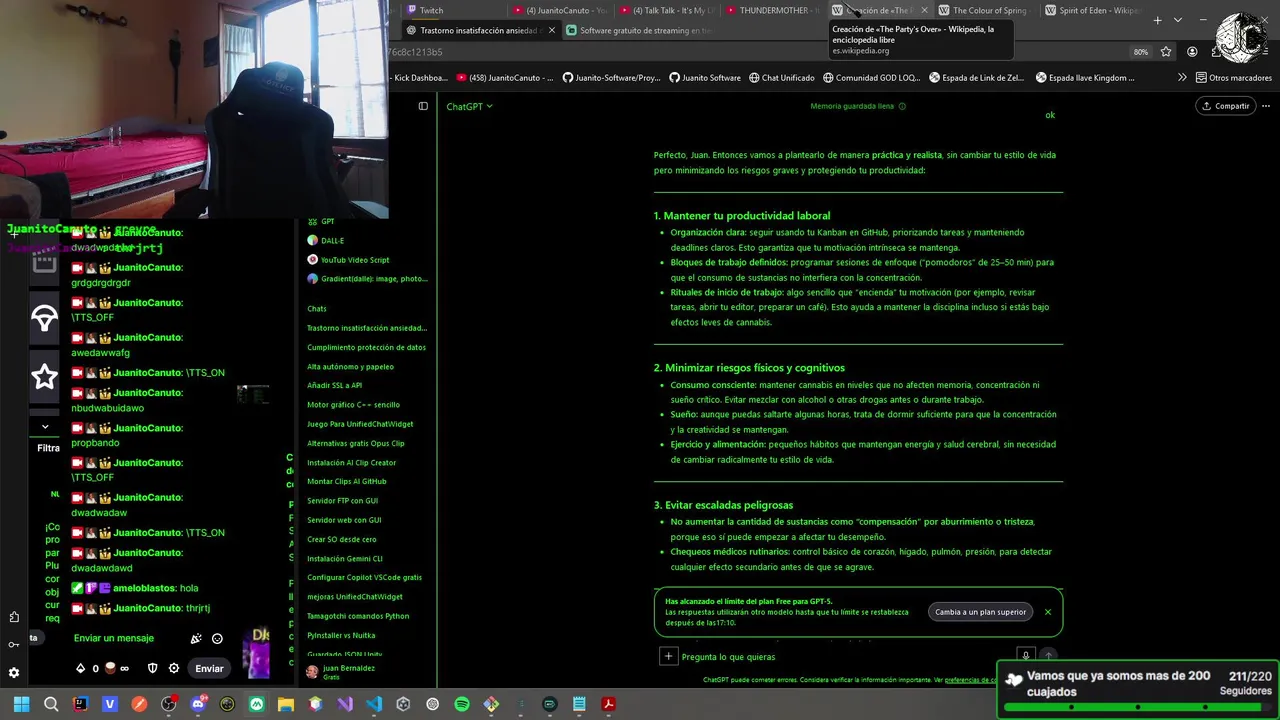Open File Explorer from the taskbar
Image resolution: width=1280 pixels, height=720 pixels.
pos(286,704)
